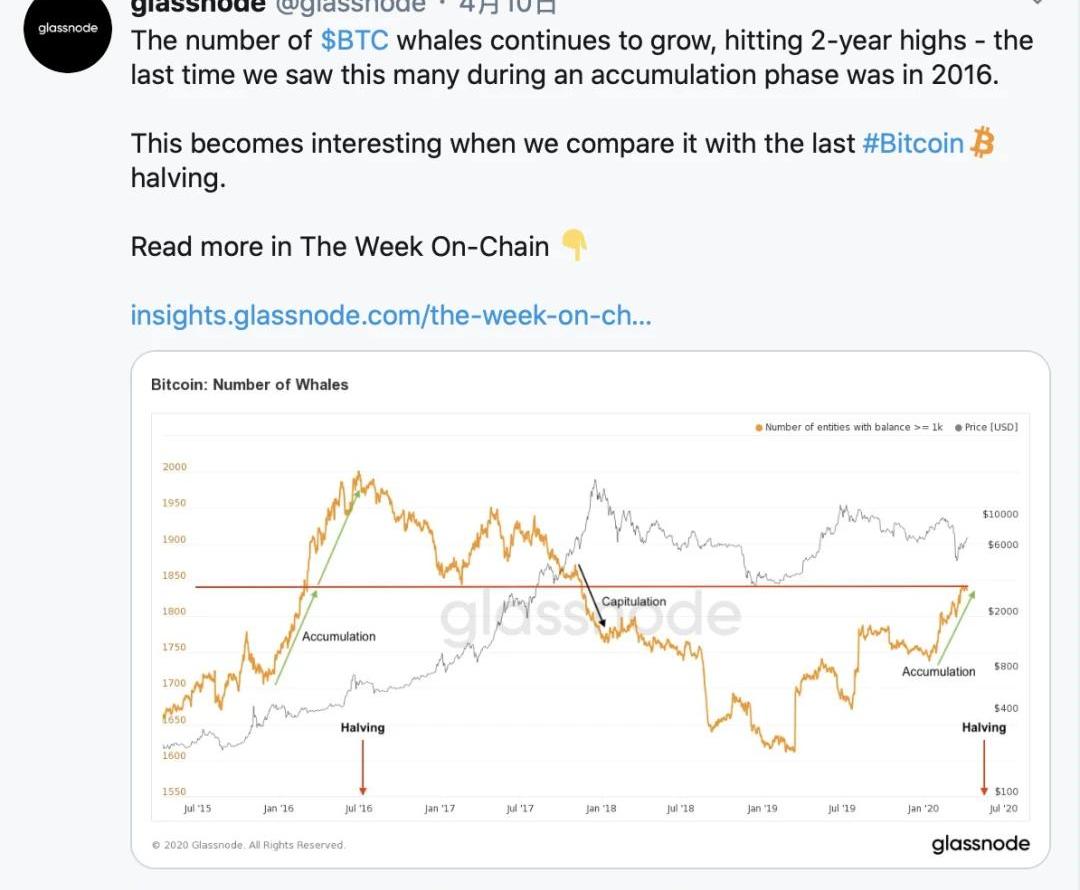Screen dimensions: 1080x890
Task: Click the orange Bitcoin emoji icon
Action: tap(983, 143)
